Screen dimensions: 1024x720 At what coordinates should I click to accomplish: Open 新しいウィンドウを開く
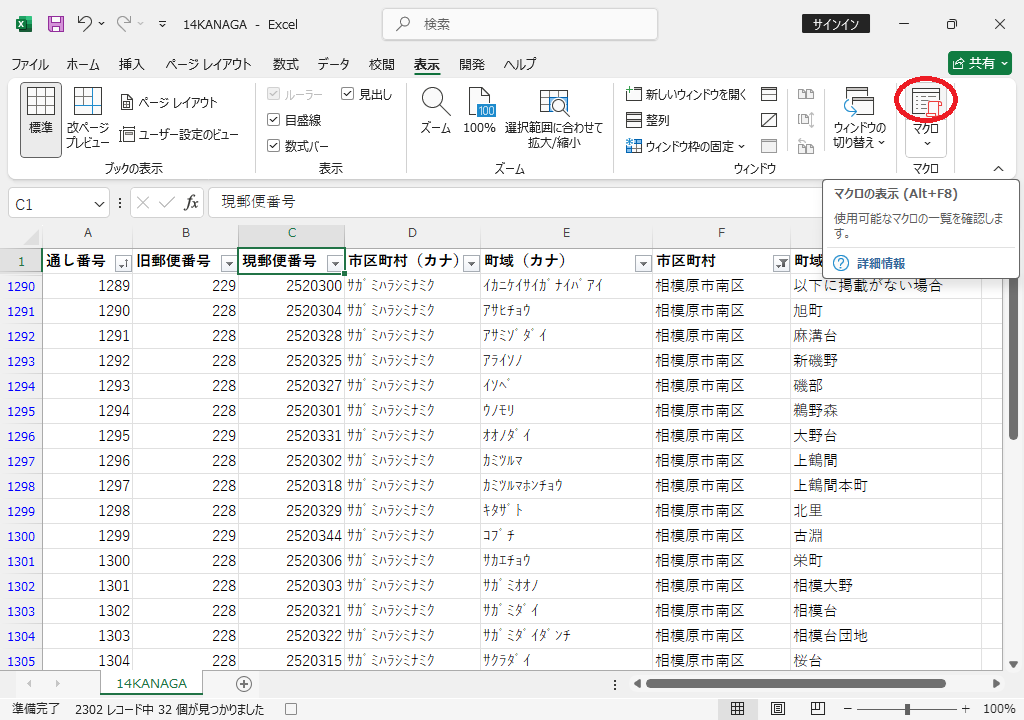[686, 94]
